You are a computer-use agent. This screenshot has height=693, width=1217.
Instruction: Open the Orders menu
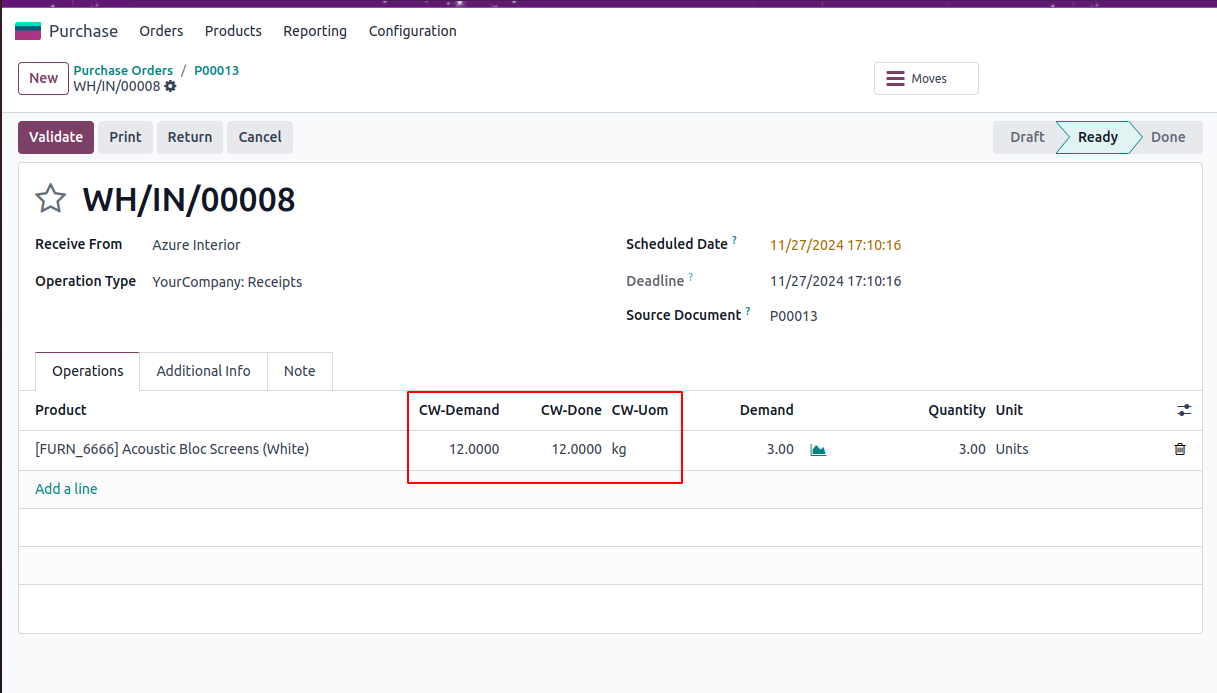[x=161, y=31]
